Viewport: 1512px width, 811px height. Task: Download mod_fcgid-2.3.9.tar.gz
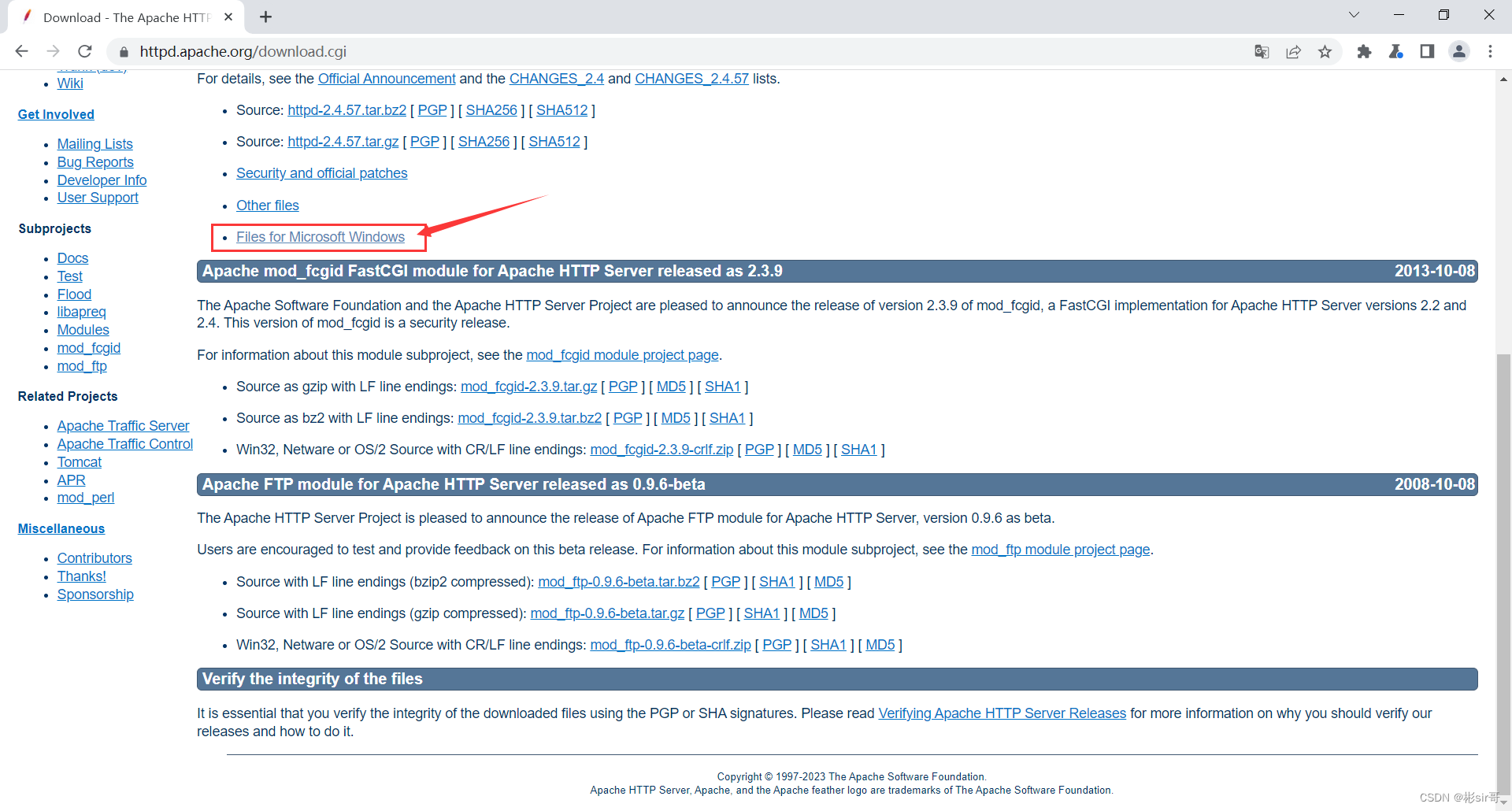coord(529,387)
